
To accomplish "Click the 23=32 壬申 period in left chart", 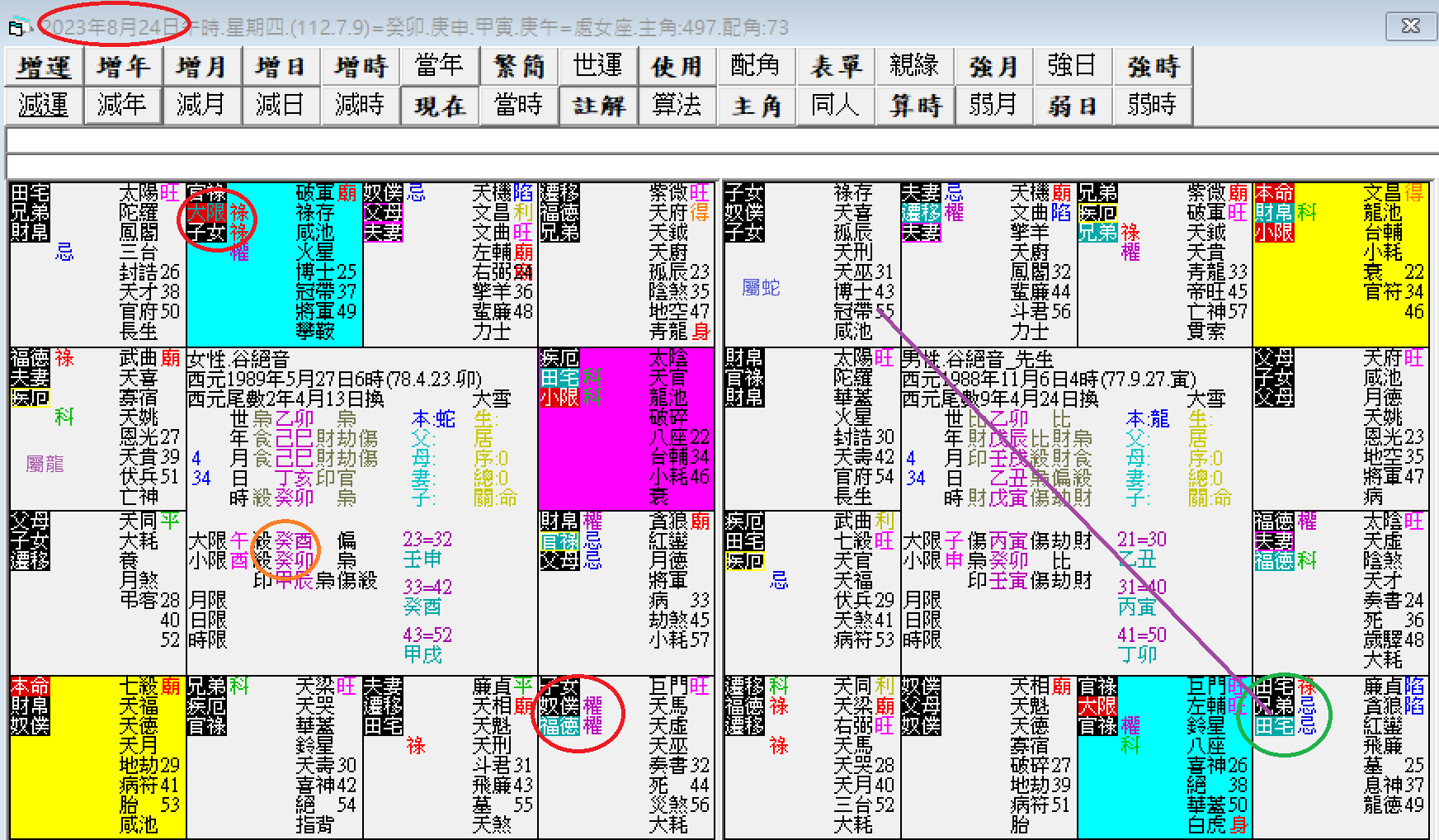I will pyautogui.click(x=427, y=549).
